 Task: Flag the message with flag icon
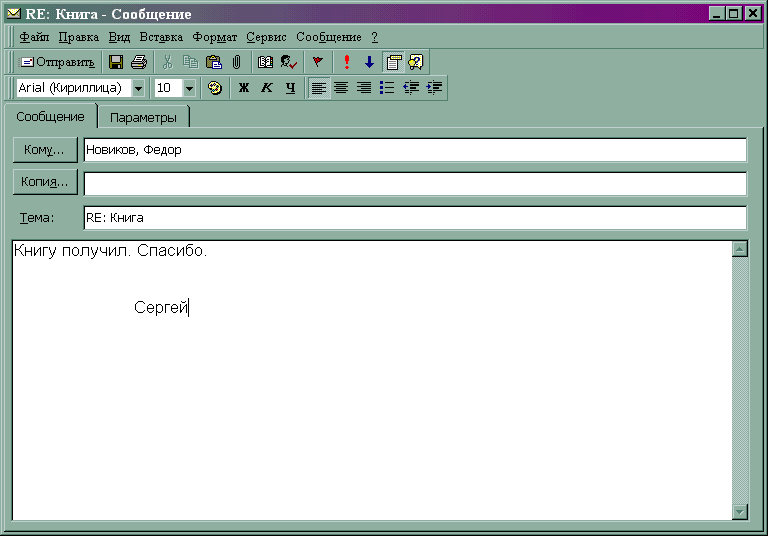point(317,62)
